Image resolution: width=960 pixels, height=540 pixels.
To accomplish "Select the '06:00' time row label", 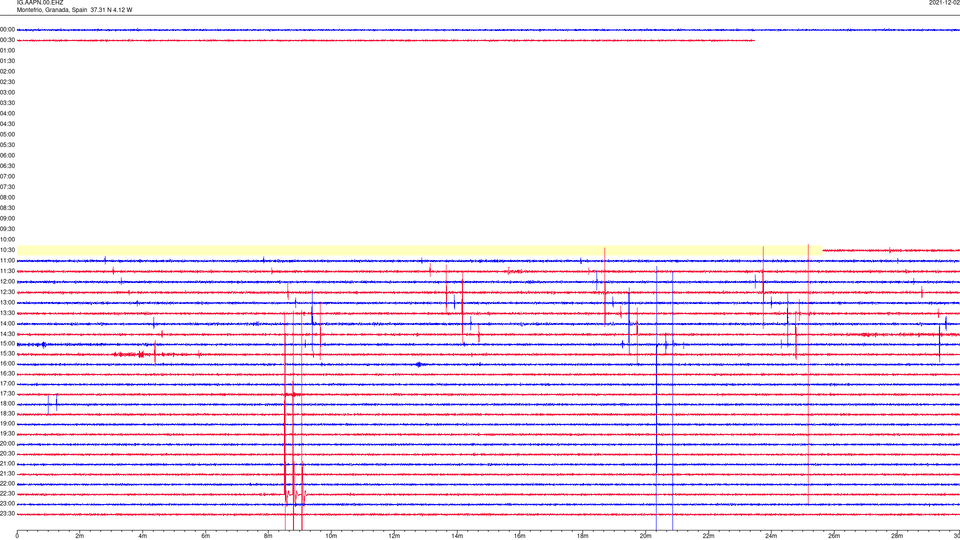I will pyautogui.click(x=7, y=156).
